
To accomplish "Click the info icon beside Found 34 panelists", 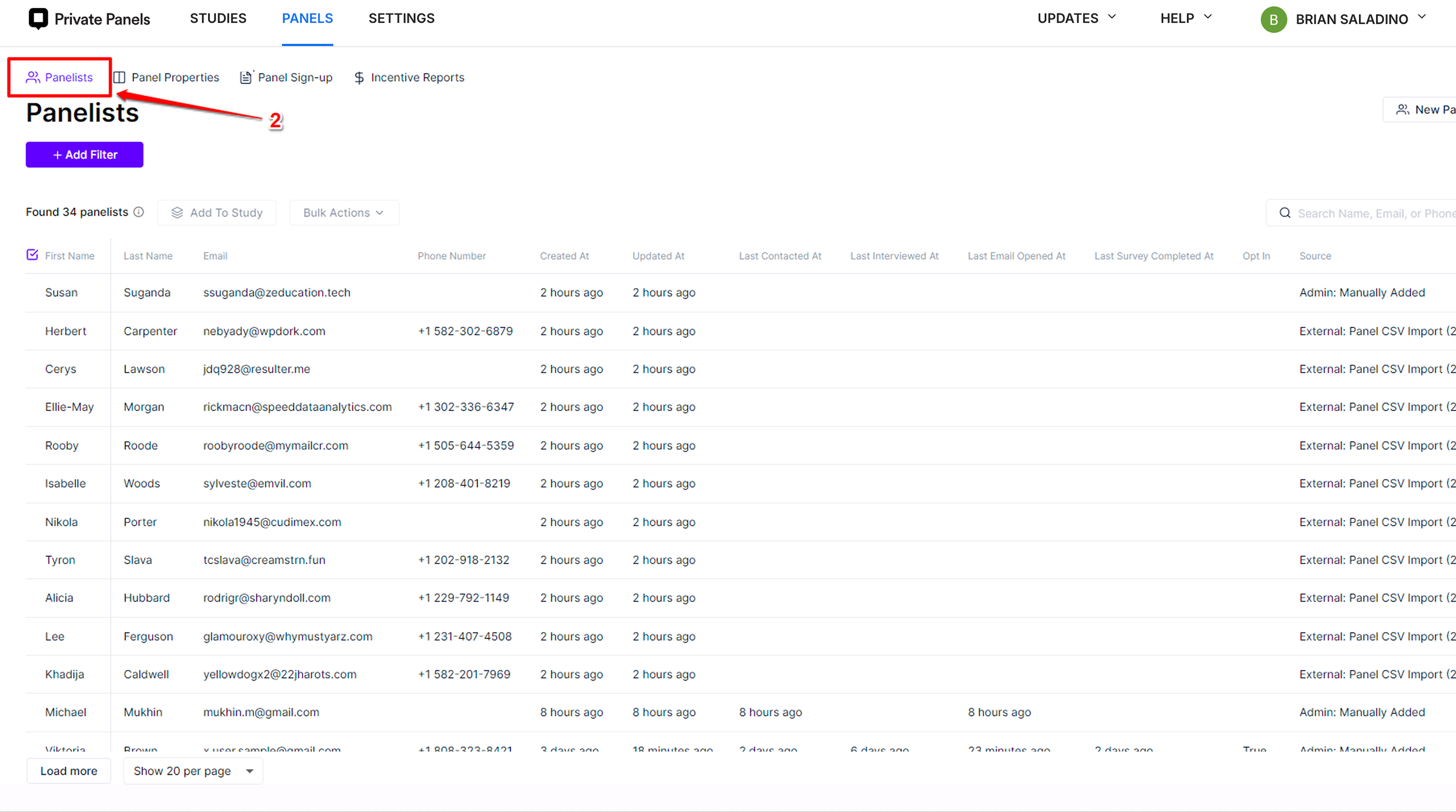I will [138, 212].
